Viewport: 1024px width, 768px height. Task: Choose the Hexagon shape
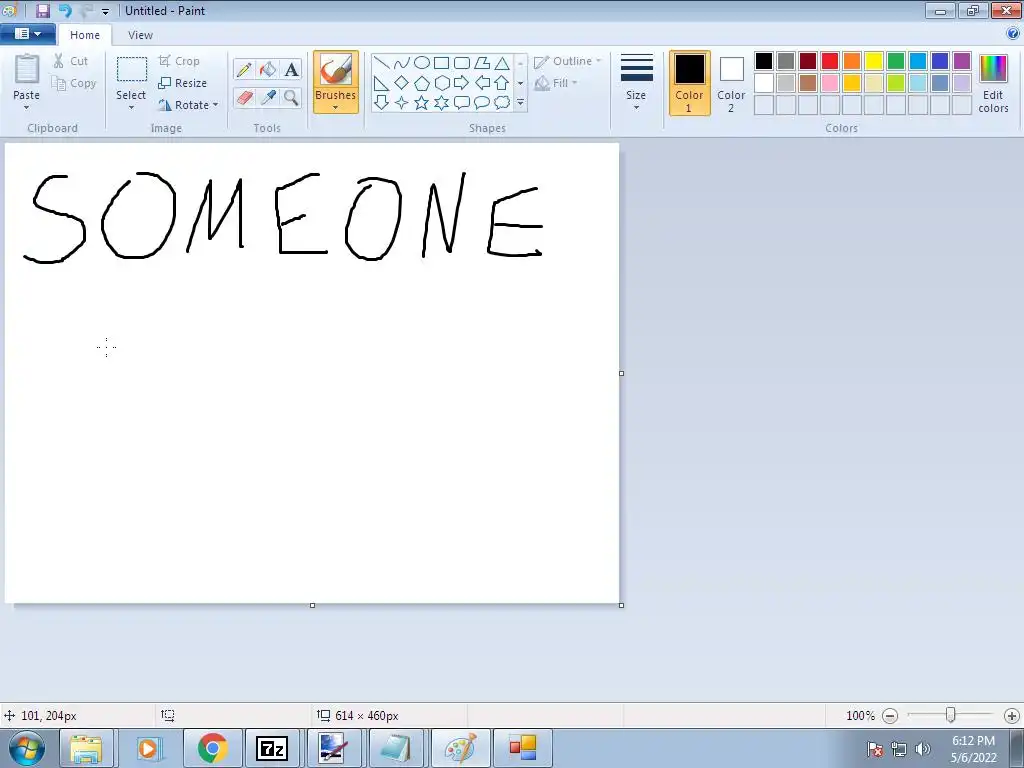(442, 83)
